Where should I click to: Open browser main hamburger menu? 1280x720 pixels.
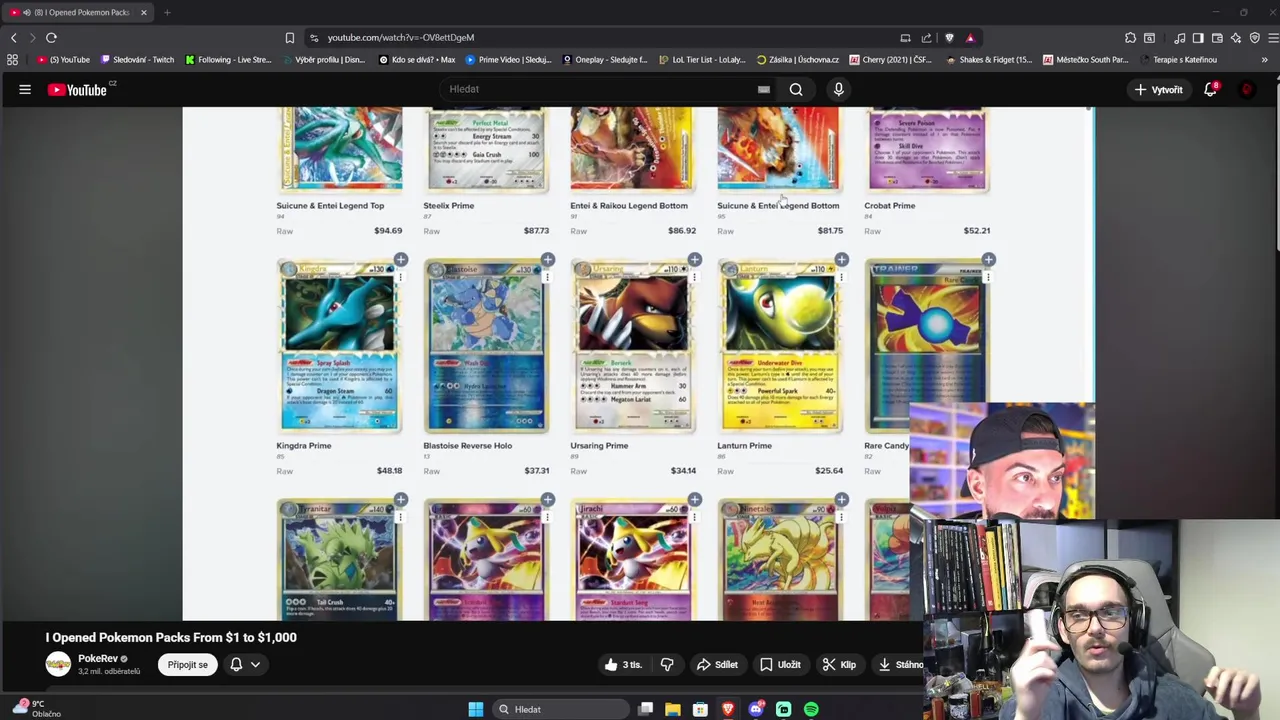click(1273, 38)
